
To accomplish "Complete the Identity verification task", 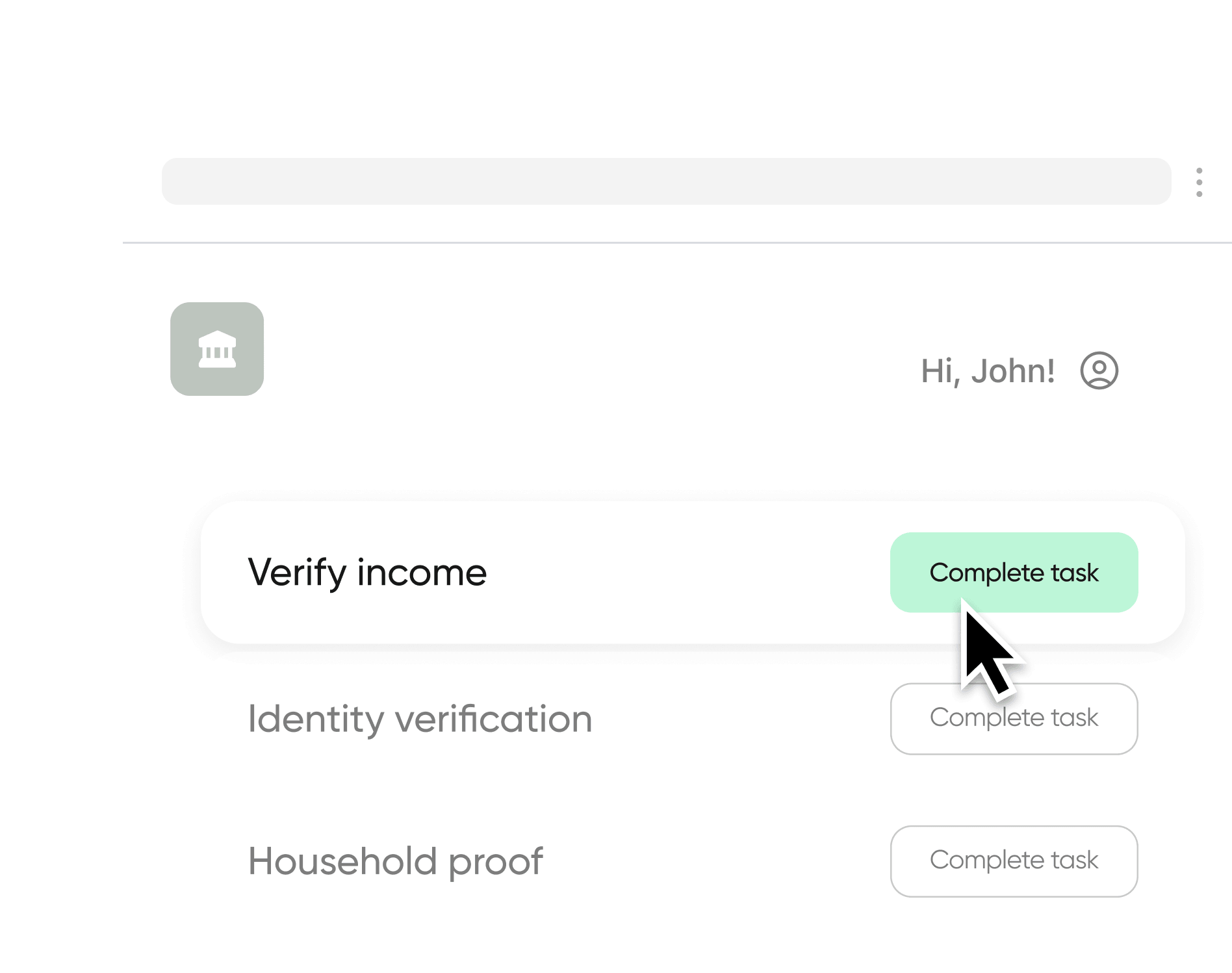I will coord(1014,718).
